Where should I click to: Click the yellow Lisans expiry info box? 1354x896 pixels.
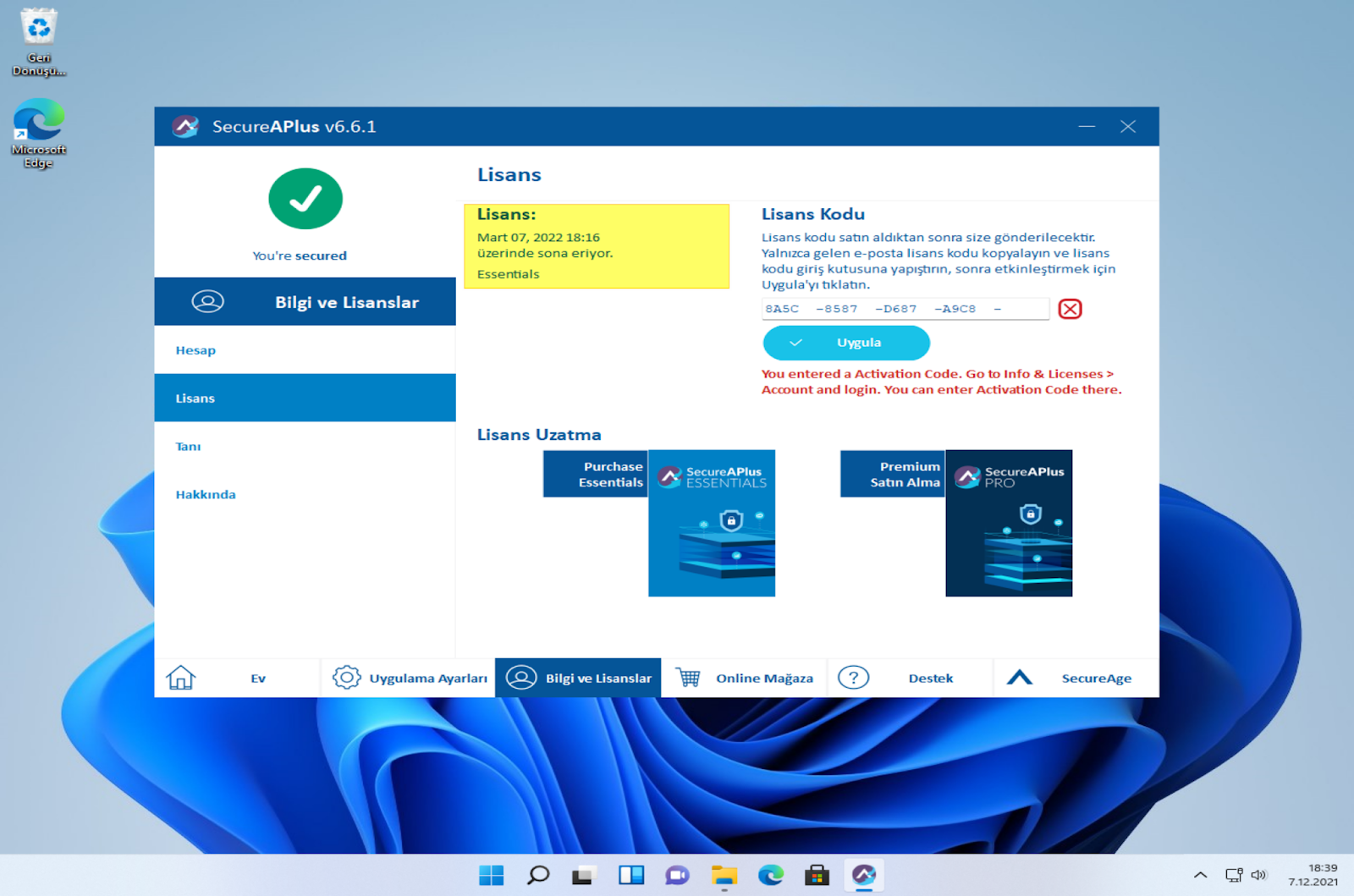pyautogui.click(x=597, y=246)
